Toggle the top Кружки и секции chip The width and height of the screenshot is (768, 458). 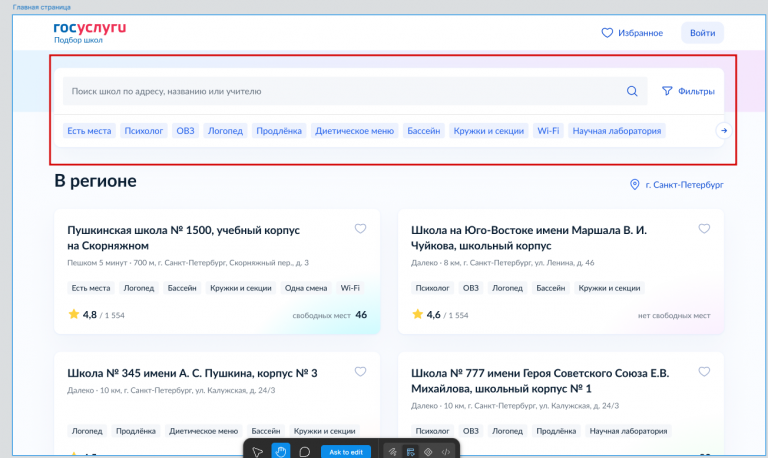point(489,131)
